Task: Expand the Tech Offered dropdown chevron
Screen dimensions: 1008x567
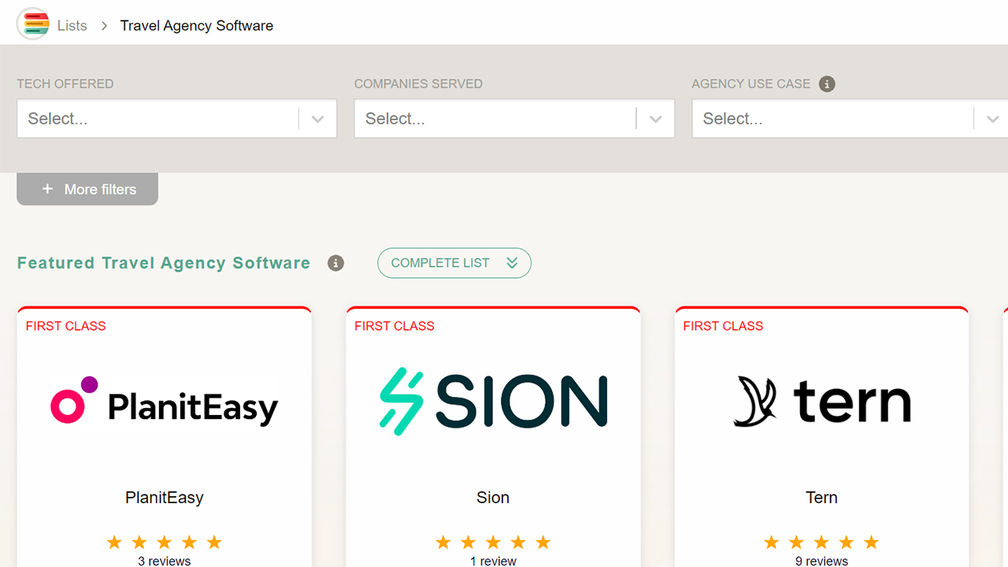Action: [x=318, y=119]
